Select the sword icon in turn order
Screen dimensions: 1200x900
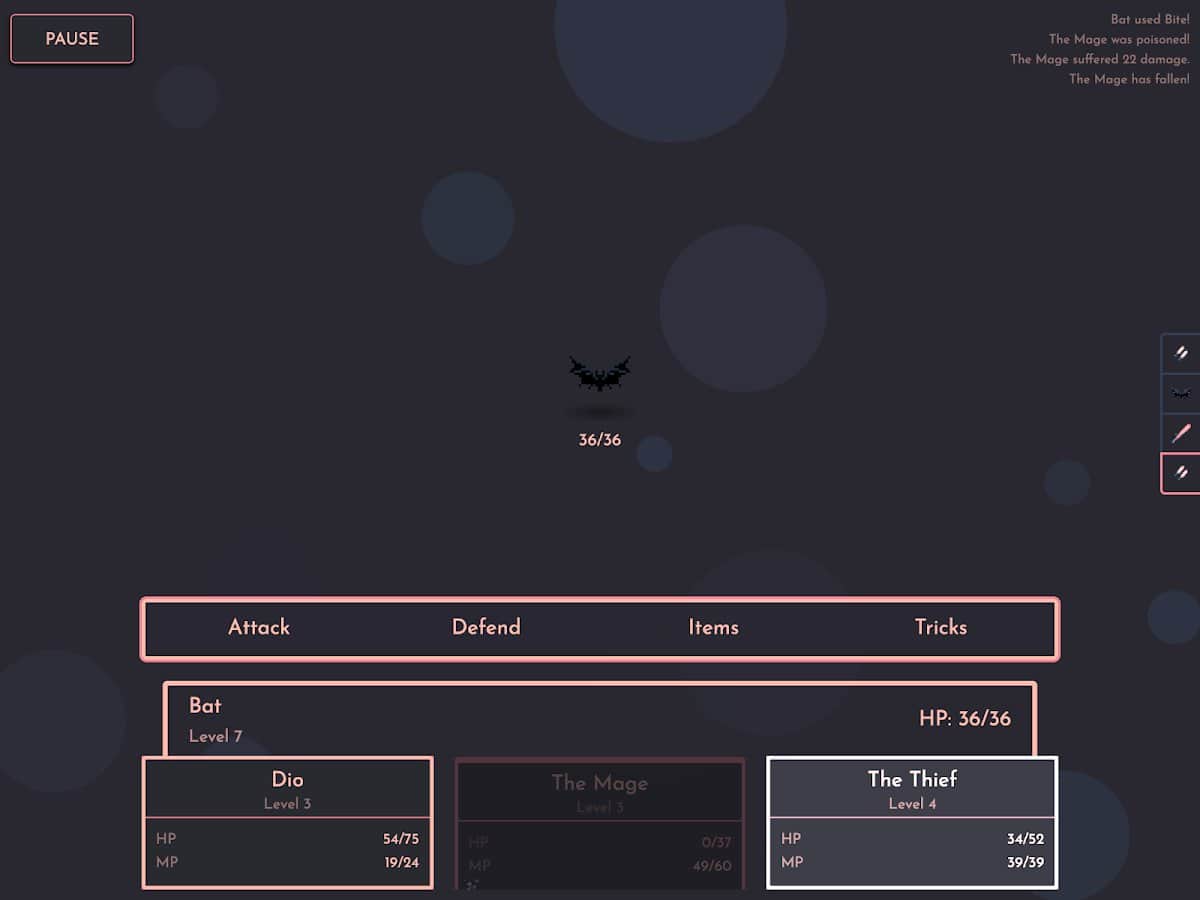click(x=1181, y=433)
